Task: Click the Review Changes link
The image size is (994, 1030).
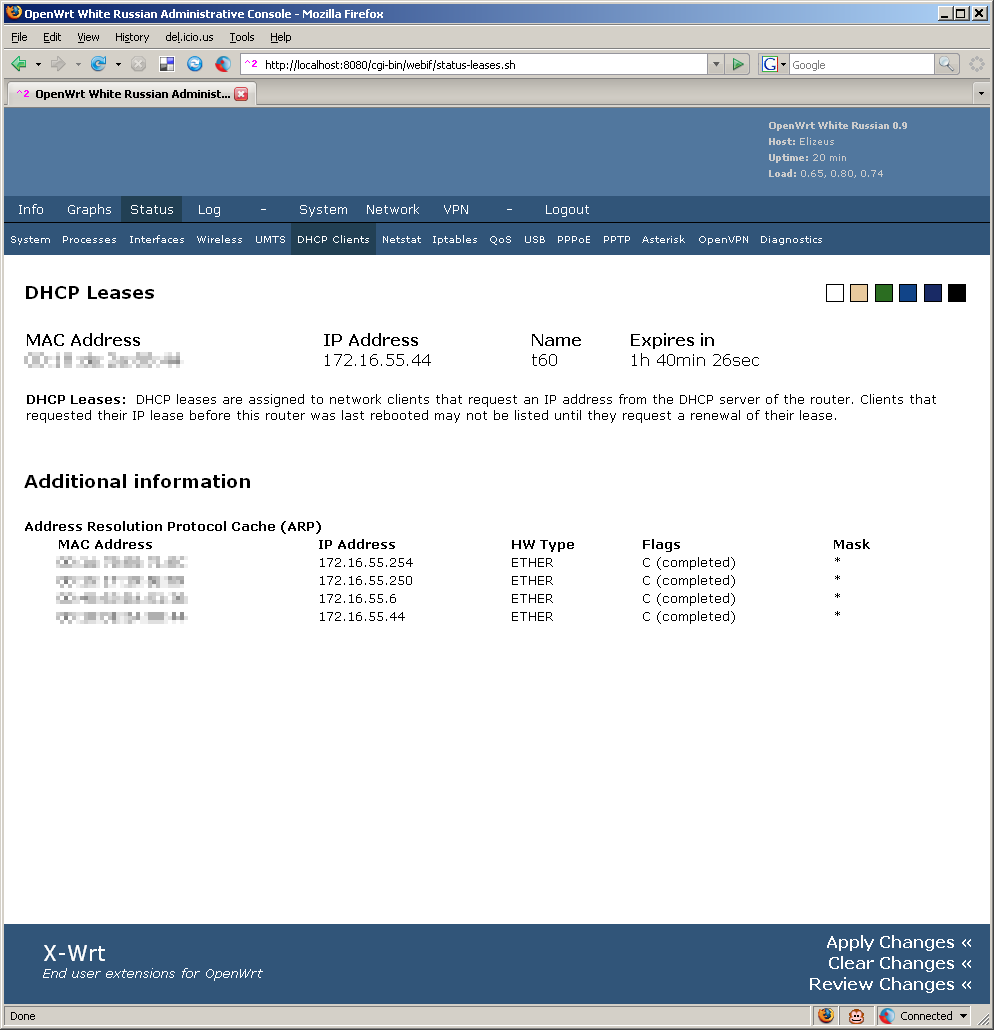Action: click(890, 984)
